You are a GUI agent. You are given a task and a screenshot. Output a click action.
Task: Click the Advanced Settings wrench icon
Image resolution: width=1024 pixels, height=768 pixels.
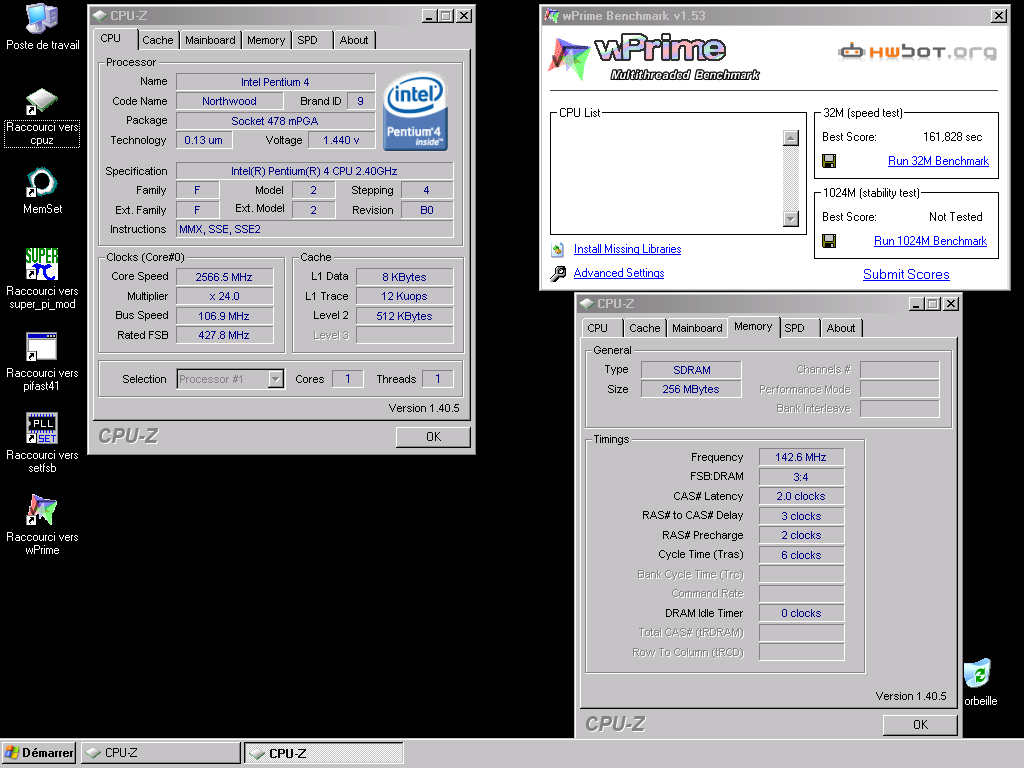pos(558,273)
